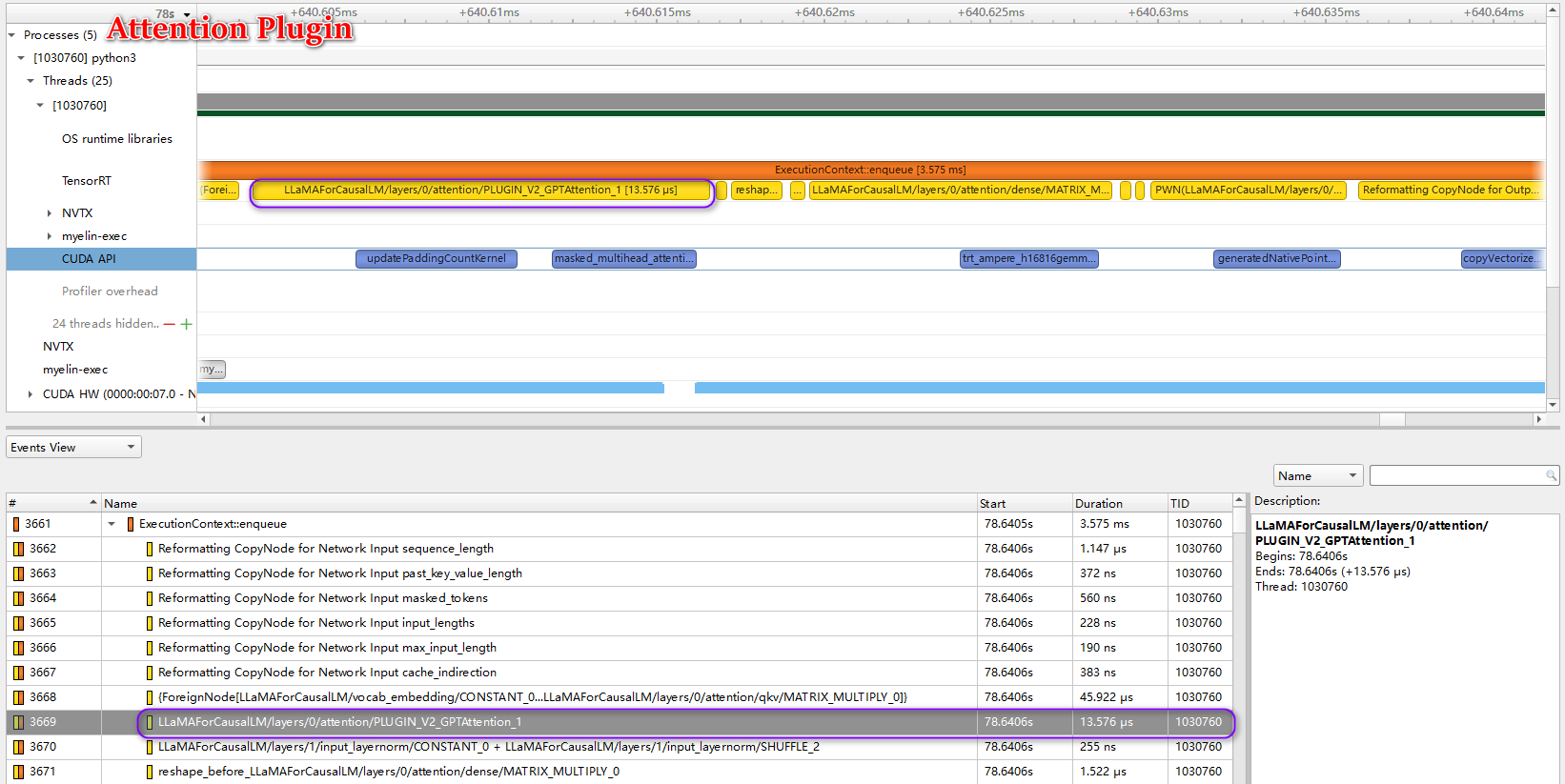This screenshot has width=1565, height=784.
Task: Select event row 3663 past_key_value_length
Action: point(620,573)
